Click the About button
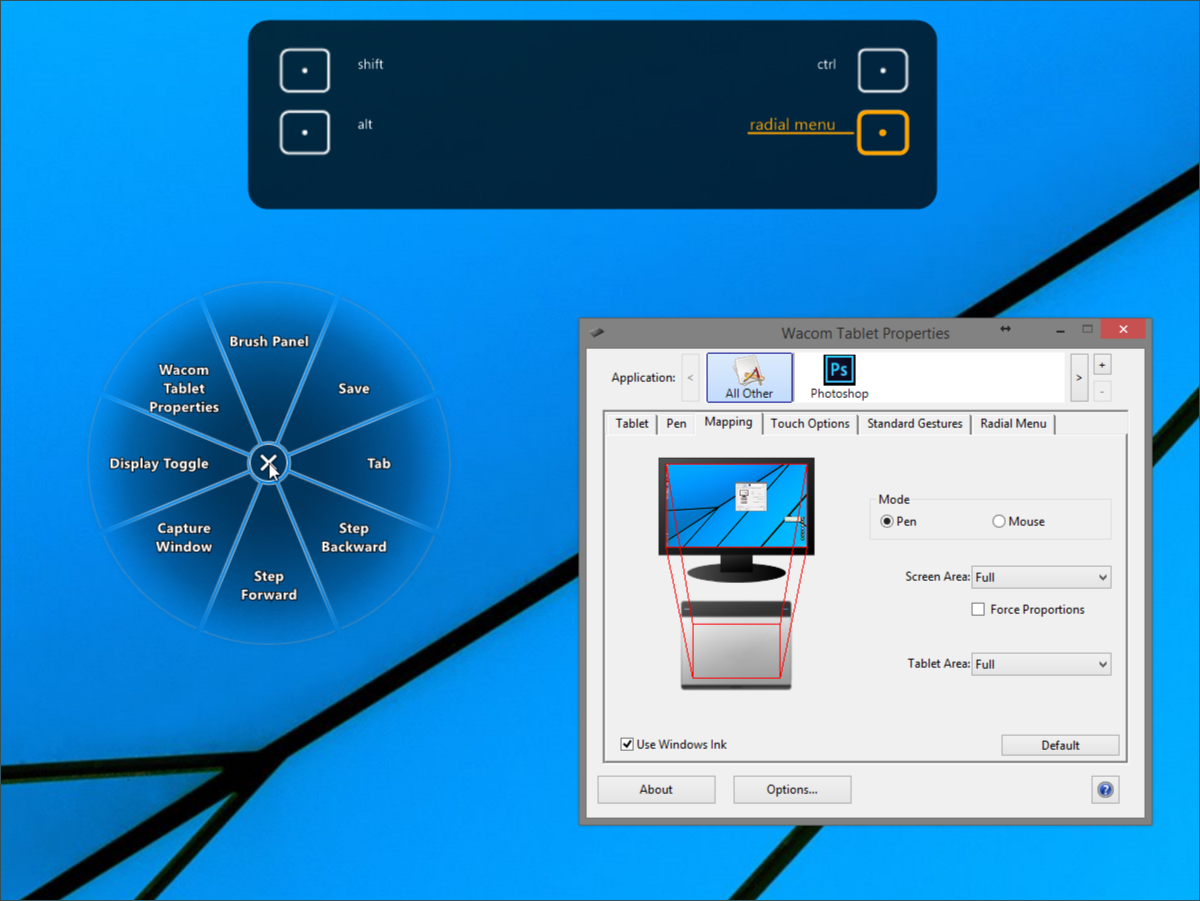 (656, 789)
